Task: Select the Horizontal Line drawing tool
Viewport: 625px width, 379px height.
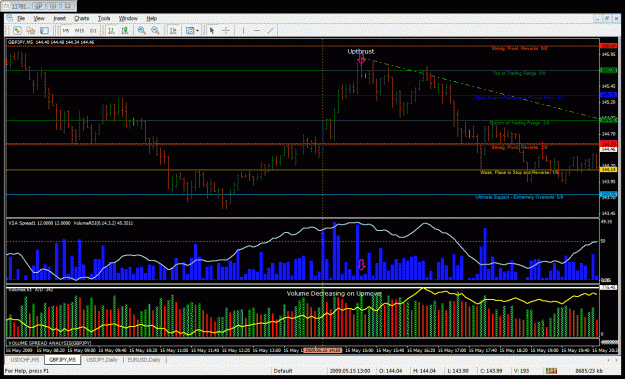Action: point(257,30)
